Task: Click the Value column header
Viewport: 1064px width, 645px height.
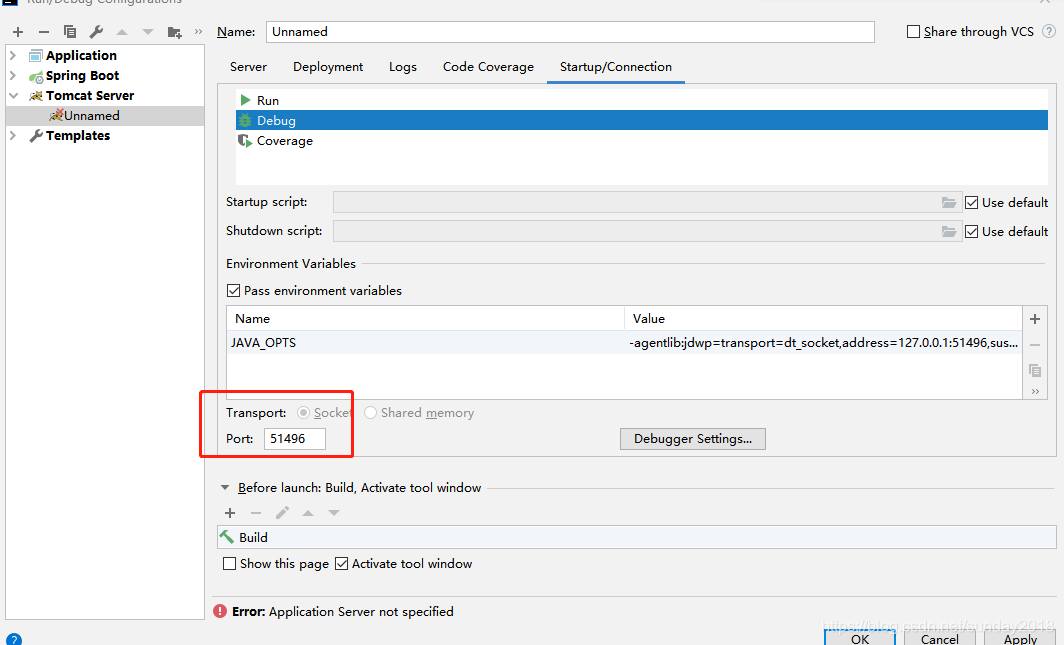Action: click(823, 319)
